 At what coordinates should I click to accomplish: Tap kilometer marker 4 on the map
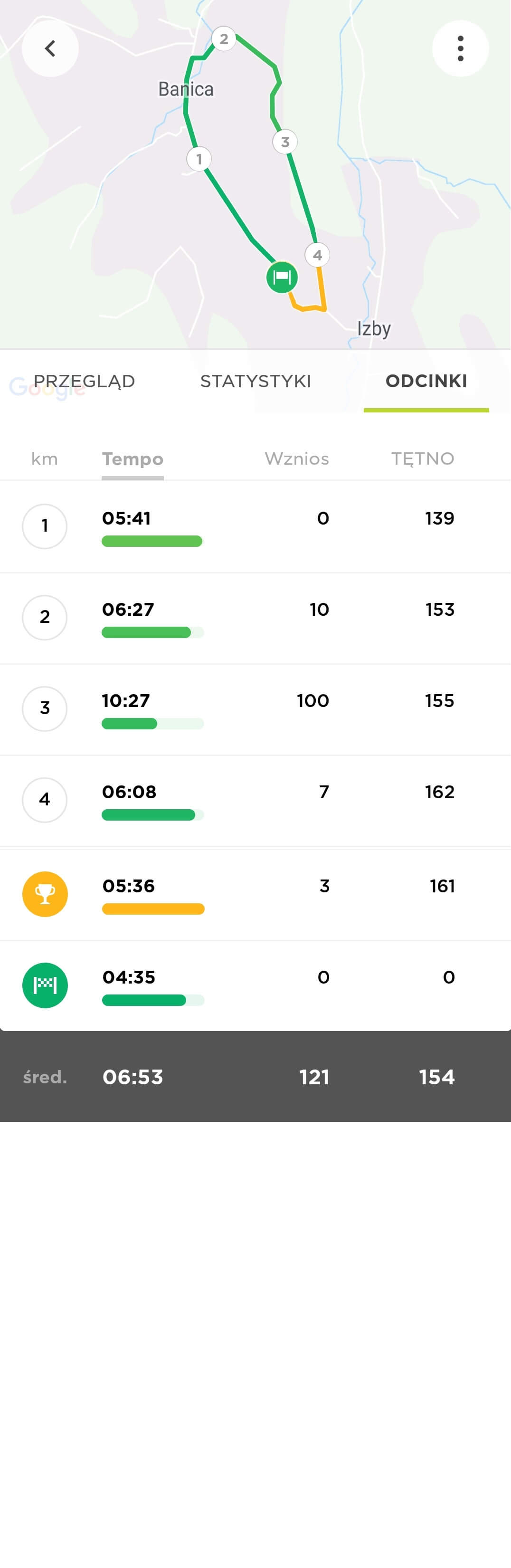tap(317, 255)
